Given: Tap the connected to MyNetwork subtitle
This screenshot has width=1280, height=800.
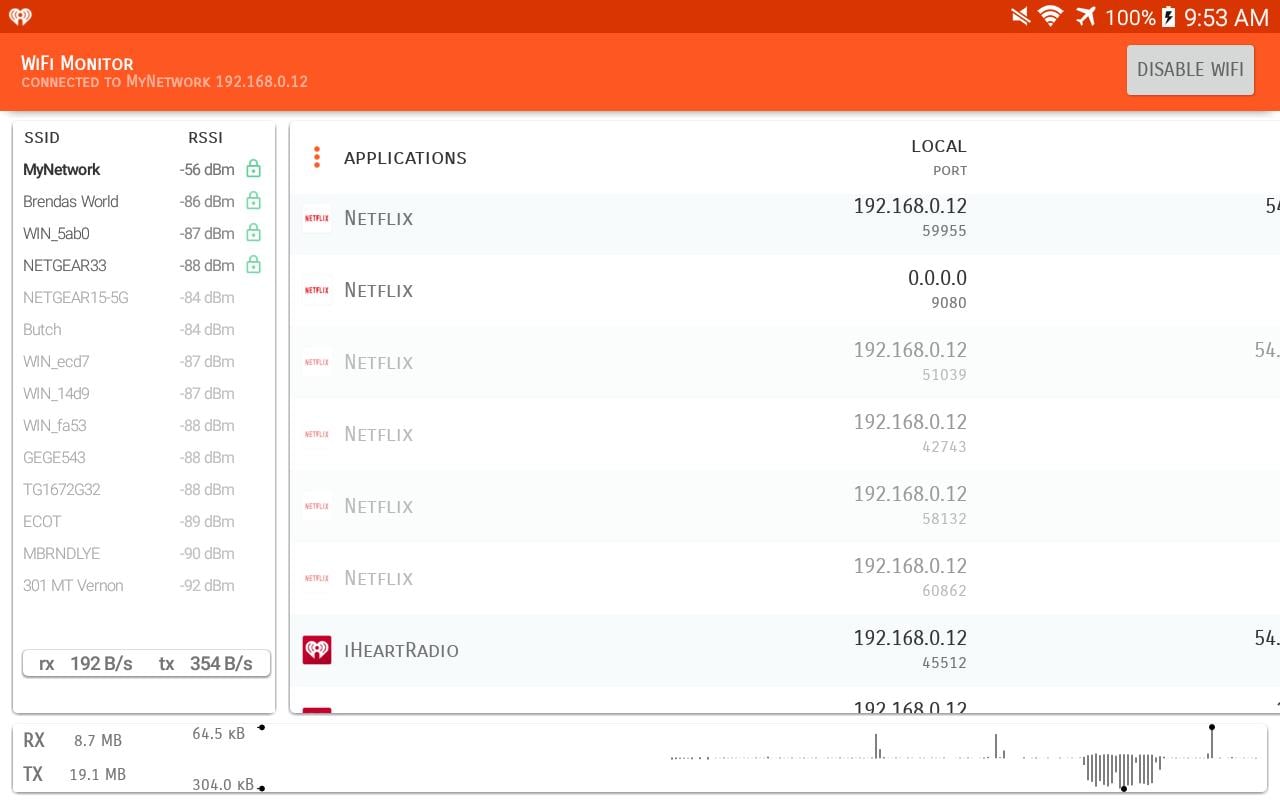Looking at the screenshot, I should [164, 82].
